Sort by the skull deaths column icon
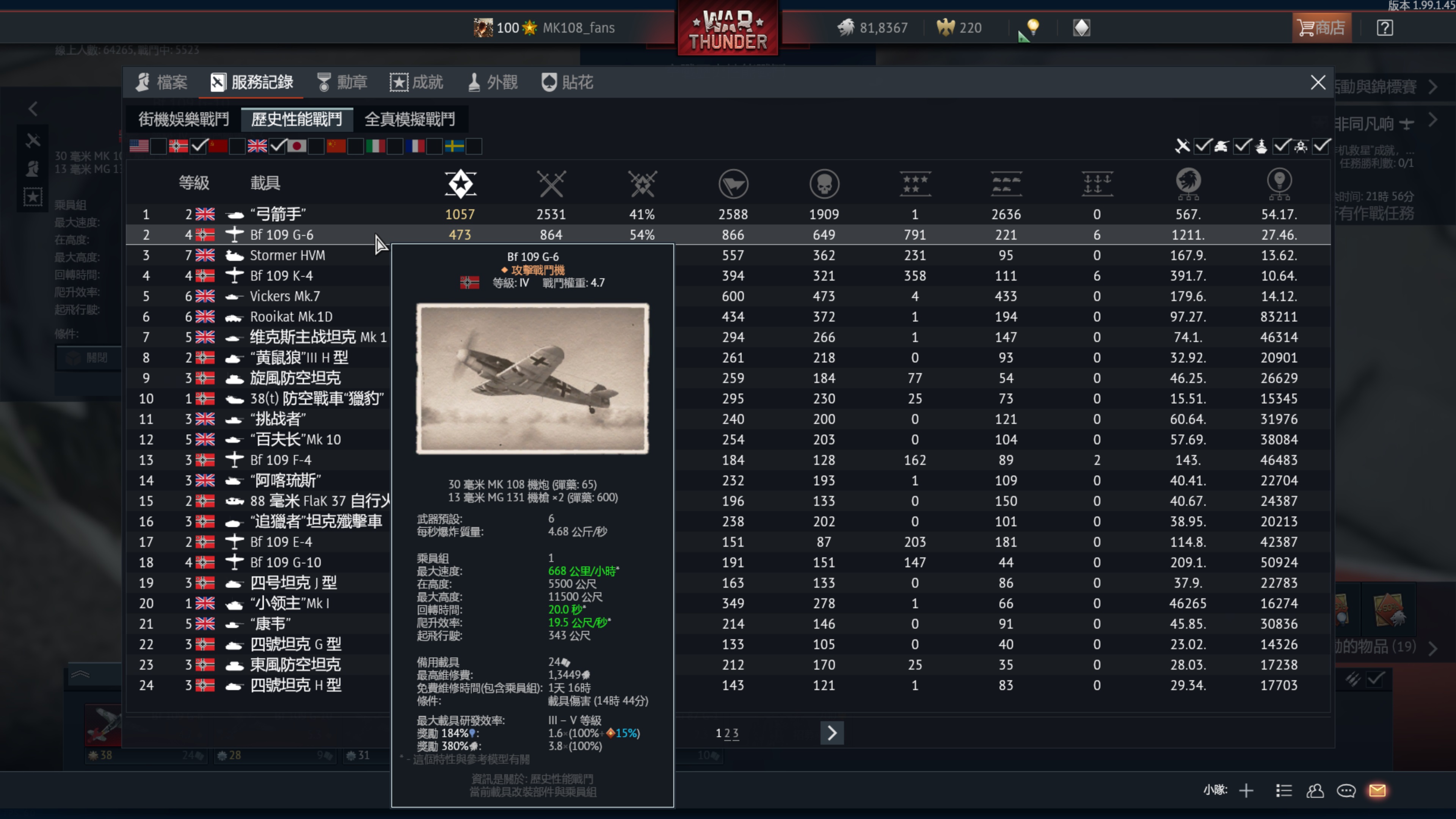Viewport: 1456px width, 819px height. tap(824, 184)
